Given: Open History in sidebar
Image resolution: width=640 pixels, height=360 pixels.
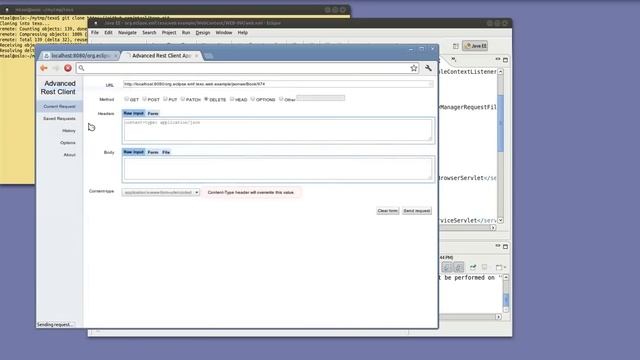Looking at the screenshot, I should [69, 131].
